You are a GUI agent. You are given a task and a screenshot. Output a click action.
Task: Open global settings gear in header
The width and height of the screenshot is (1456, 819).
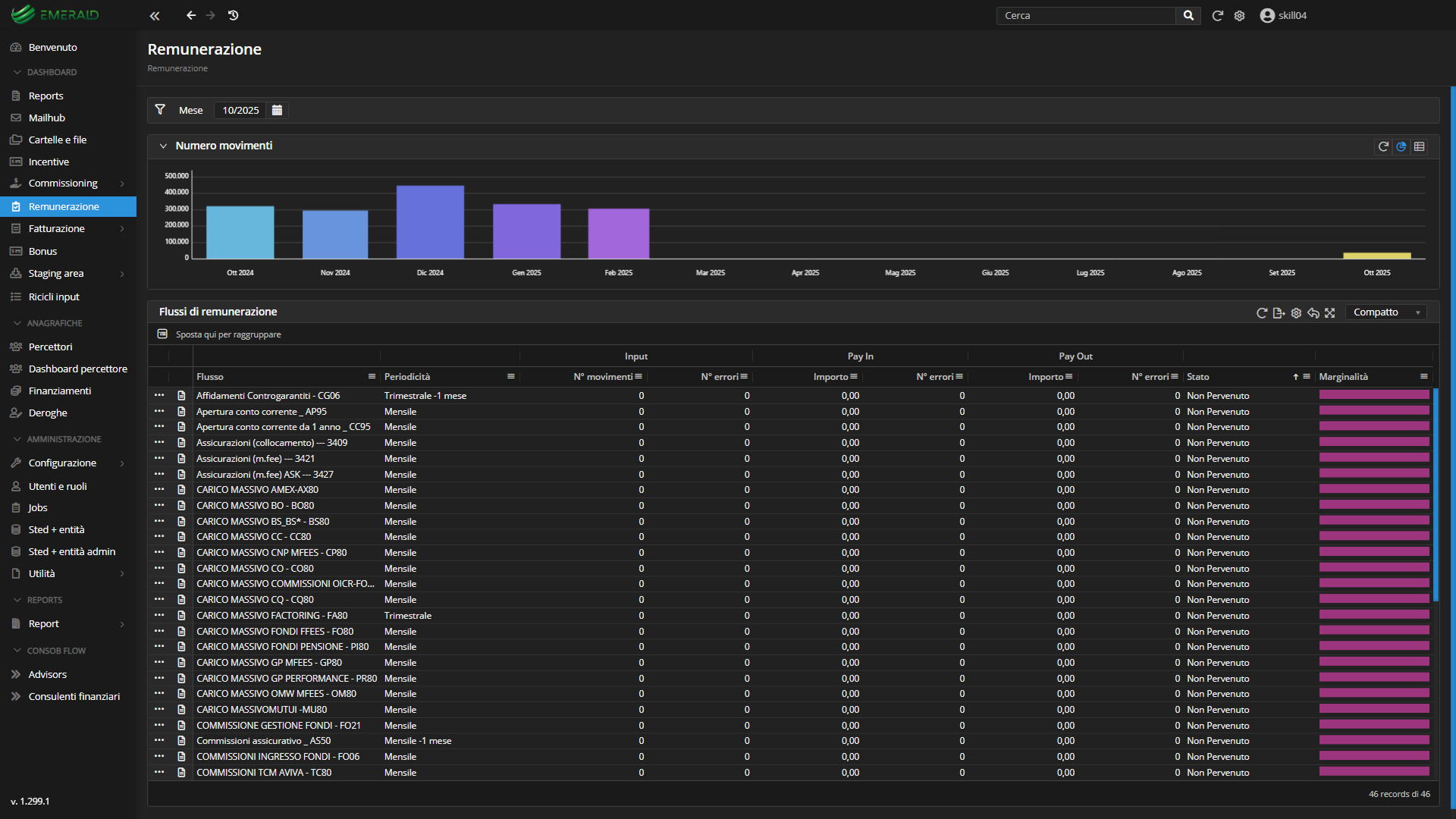[x=1239, y=15]
